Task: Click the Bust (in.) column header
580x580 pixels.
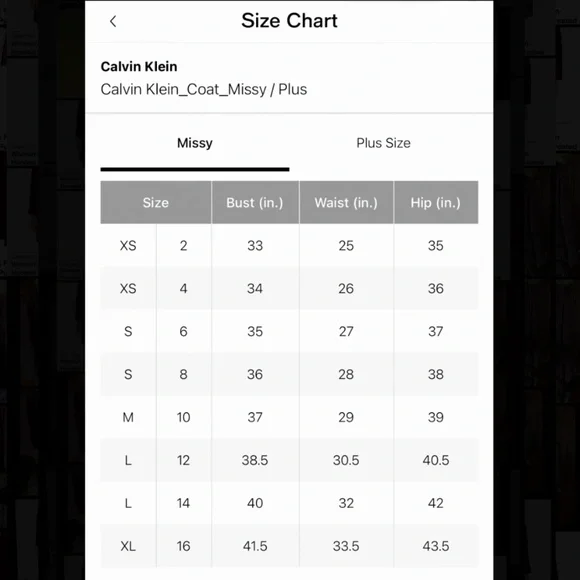Action: click(255, 203)
